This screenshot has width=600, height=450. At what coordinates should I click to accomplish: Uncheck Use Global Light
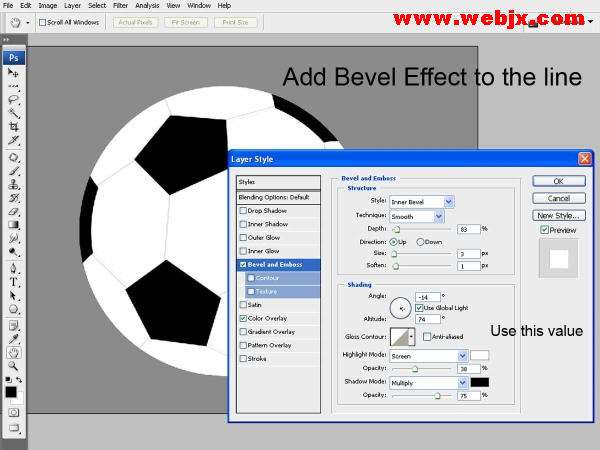coord(419,308)
